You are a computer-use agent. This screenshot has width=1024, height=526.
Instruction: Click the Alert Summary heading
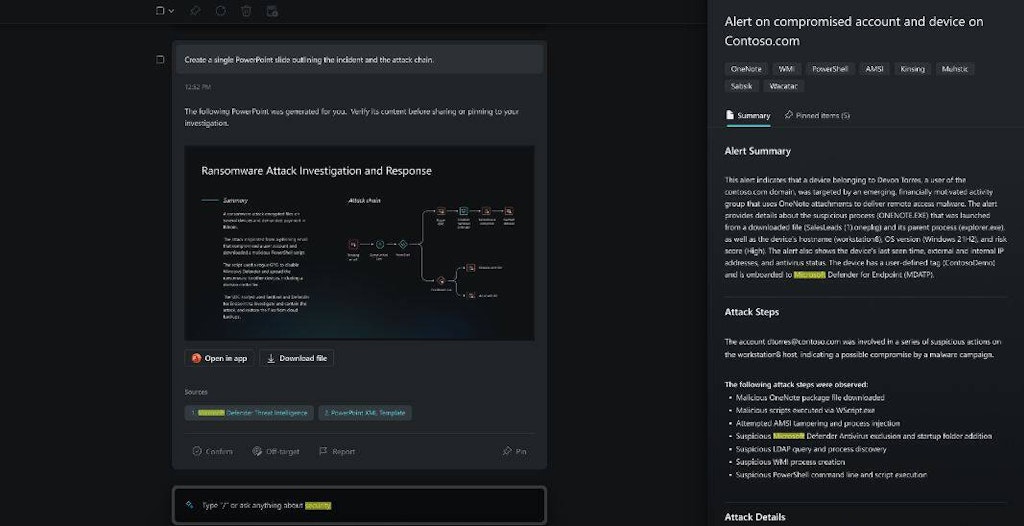(758, 151)
